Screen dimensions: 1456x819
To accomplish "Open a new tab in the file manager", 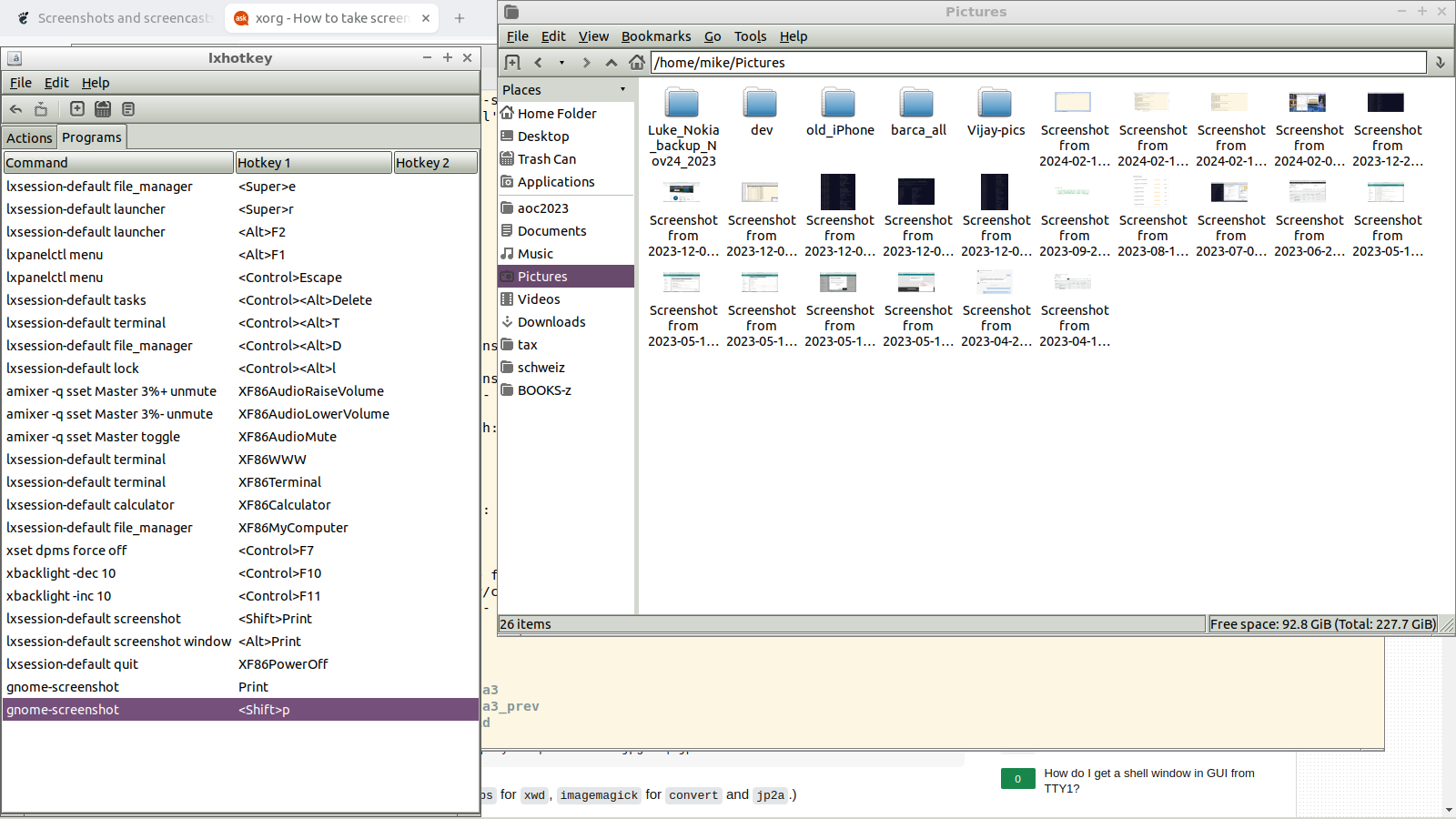I will pyautogui.click(x=511, y=62).
